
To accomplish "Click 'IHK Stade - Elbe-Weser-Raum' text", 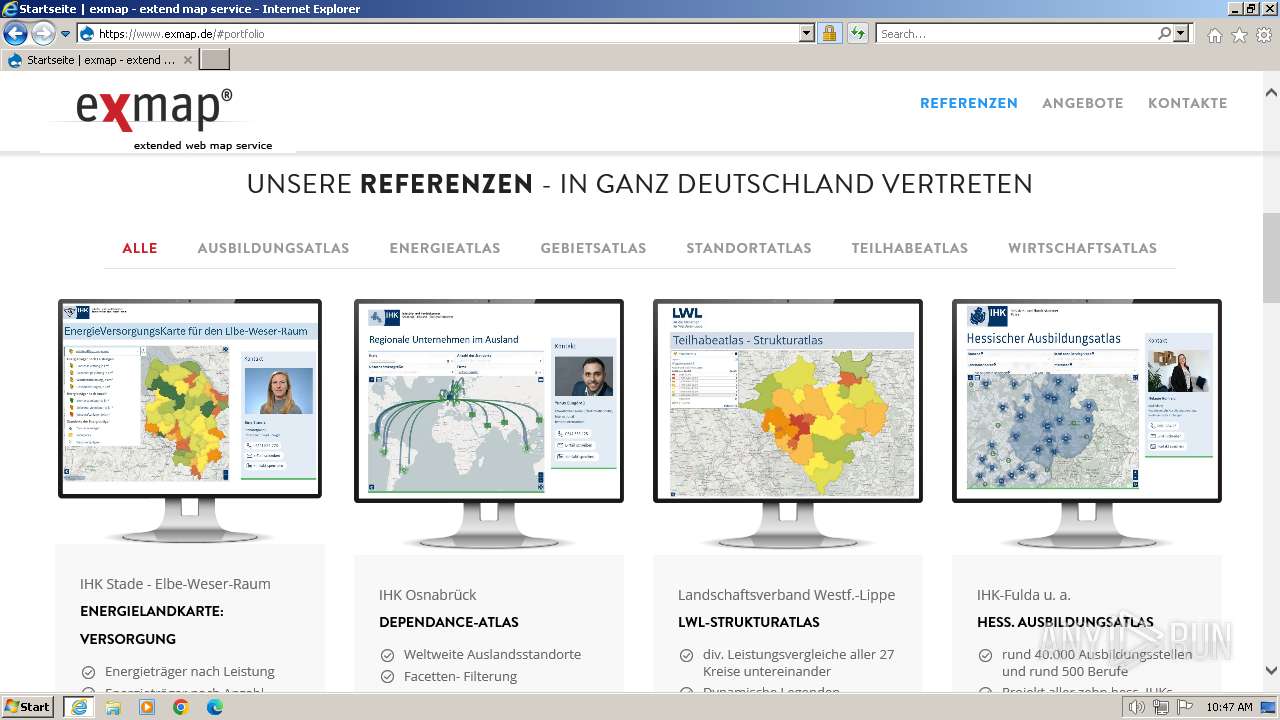I will coord(175,584).
